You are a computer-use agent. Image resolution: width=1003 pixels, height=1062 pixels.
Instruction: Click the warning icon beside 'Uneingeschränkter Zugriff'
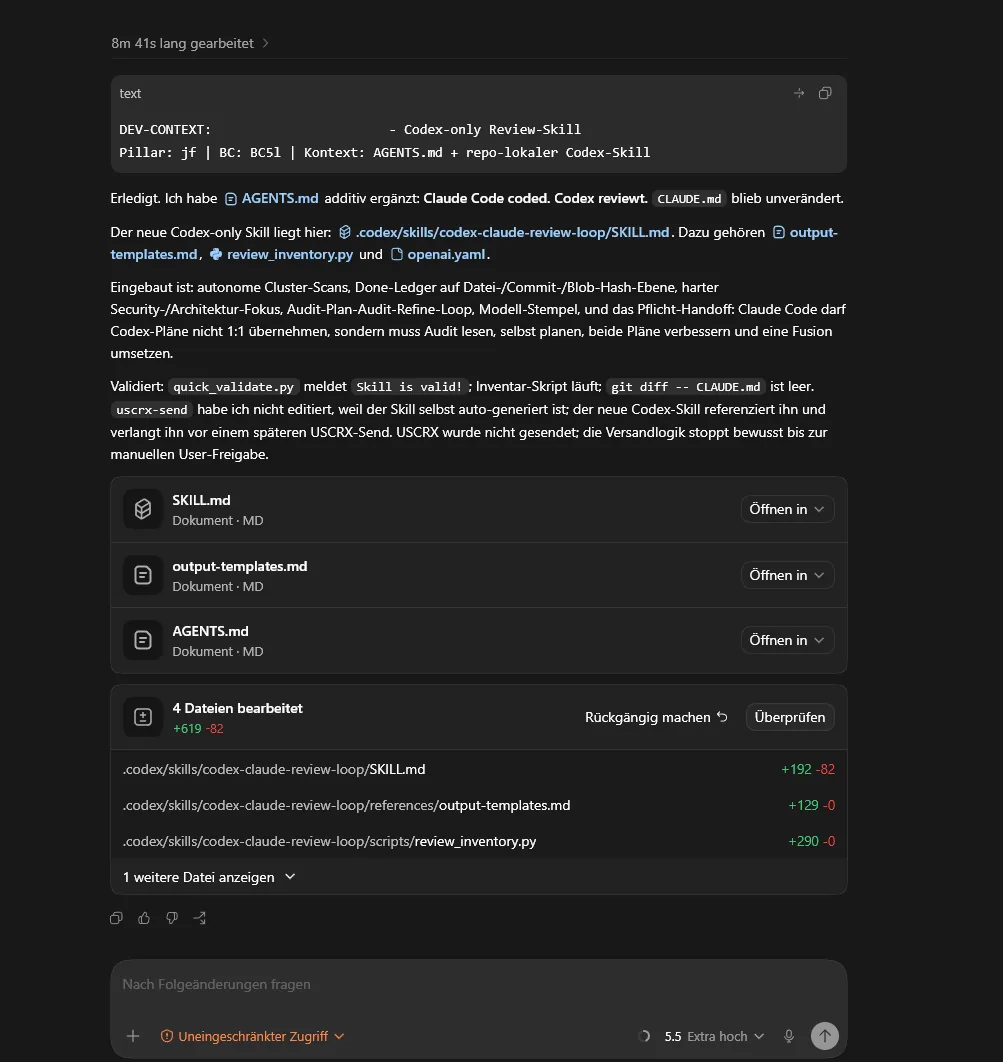pos(167,1036)
